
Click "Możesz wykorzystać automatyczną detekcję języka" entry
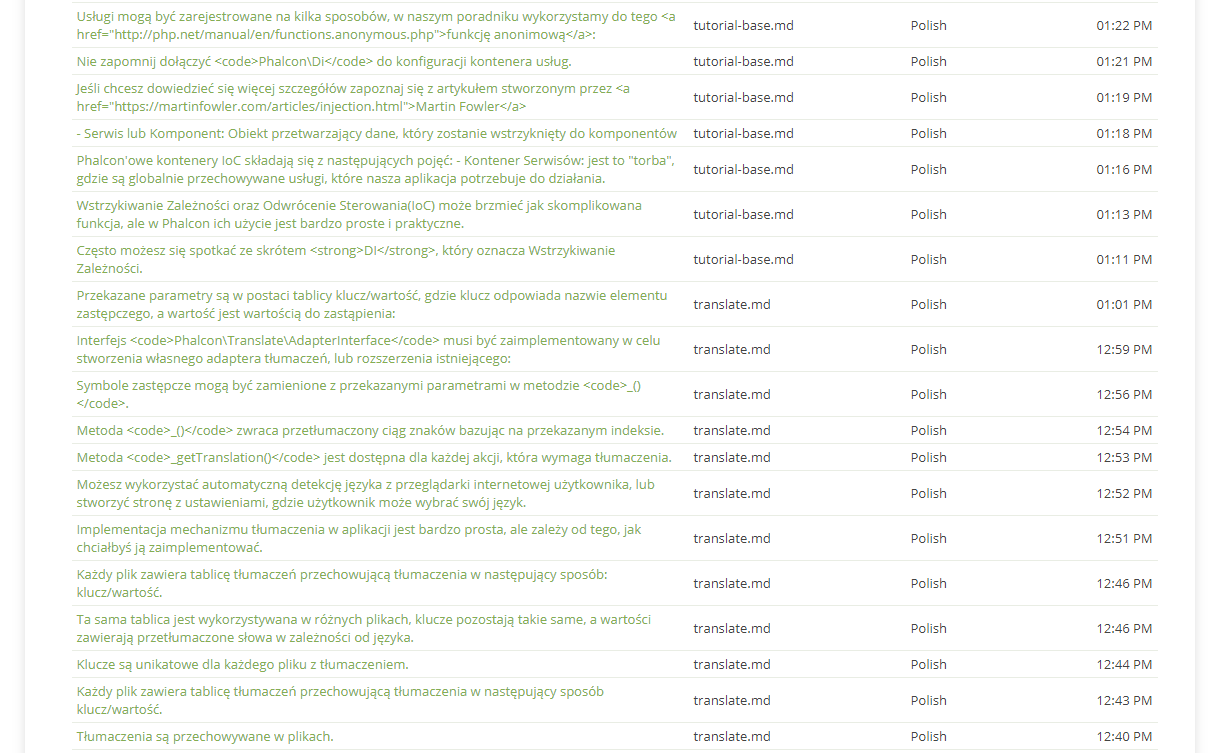[366, 493]
